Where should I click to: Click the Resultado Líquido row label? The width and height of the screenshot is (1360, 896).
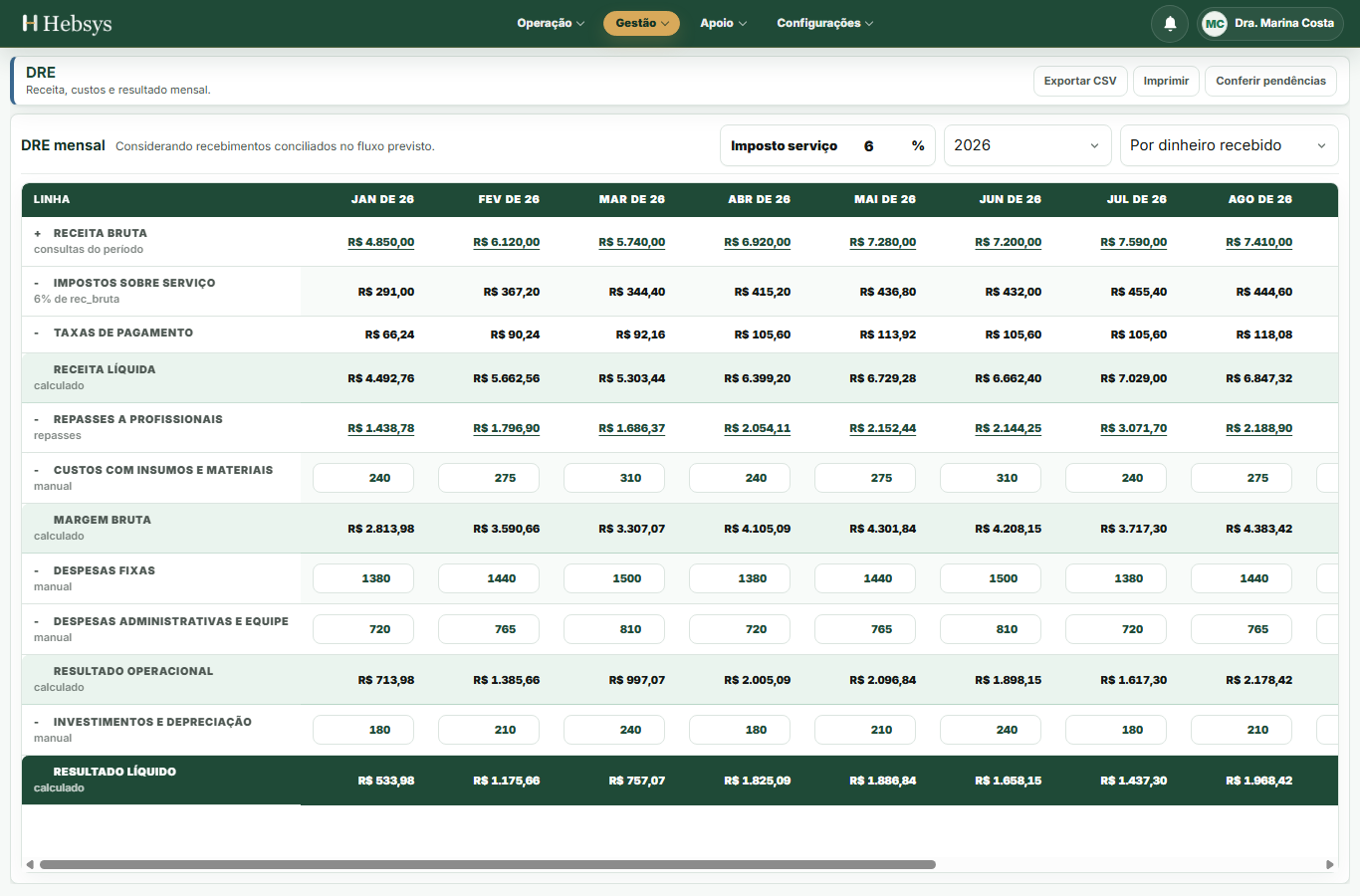pyautogui.click(x=114, y=772)
